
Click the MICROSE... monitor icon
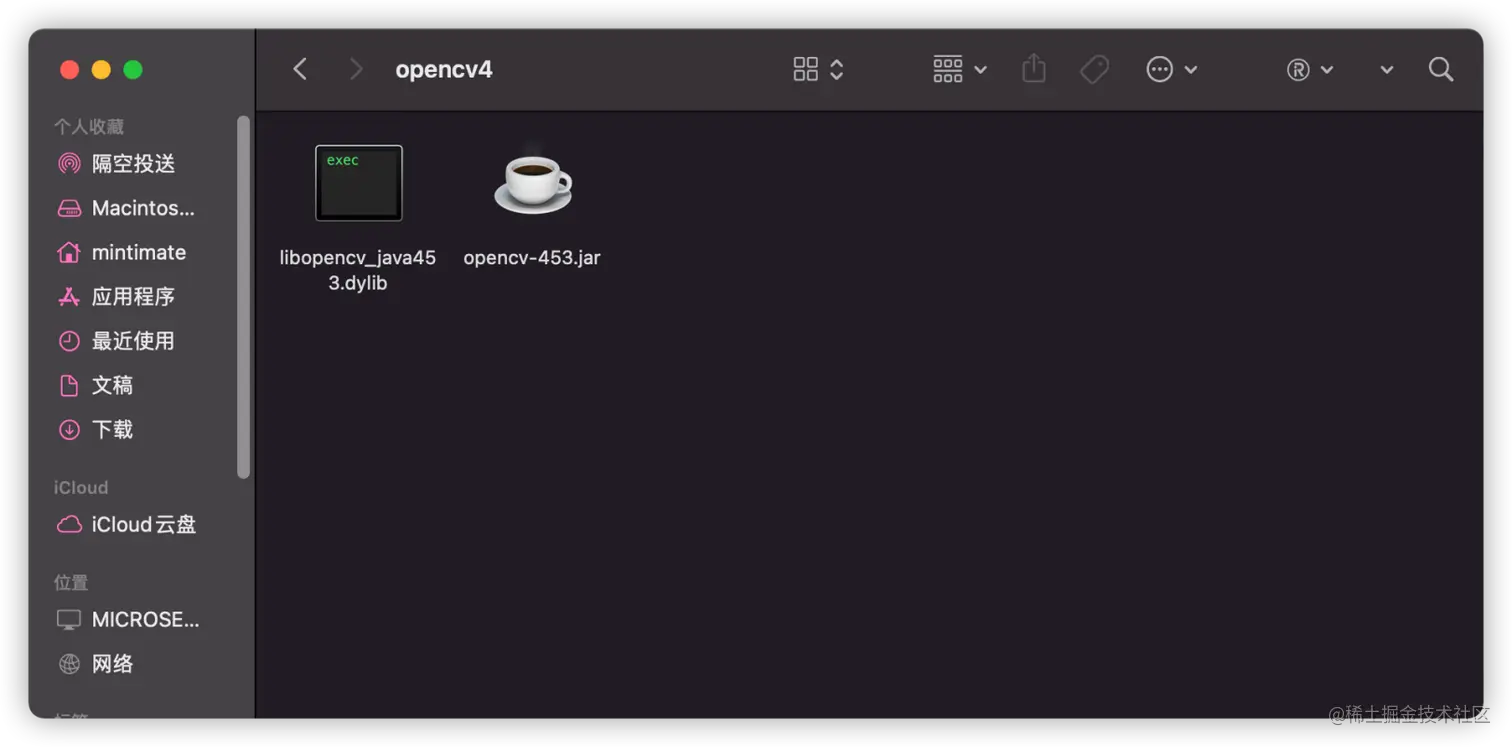click(x=69, y=619)
